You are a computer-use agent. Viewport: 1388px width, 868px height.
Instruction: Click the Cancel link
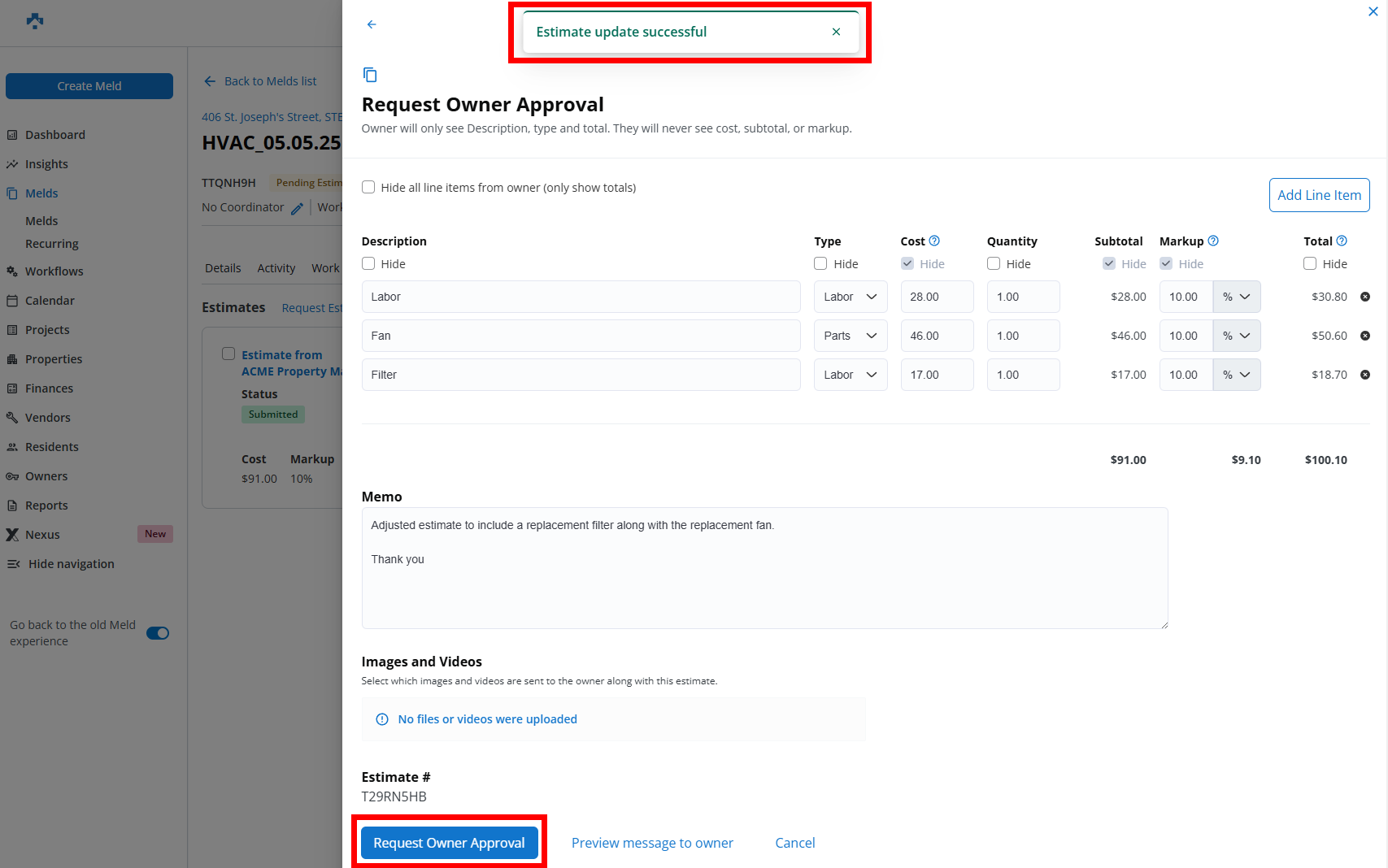pos(794,843)
